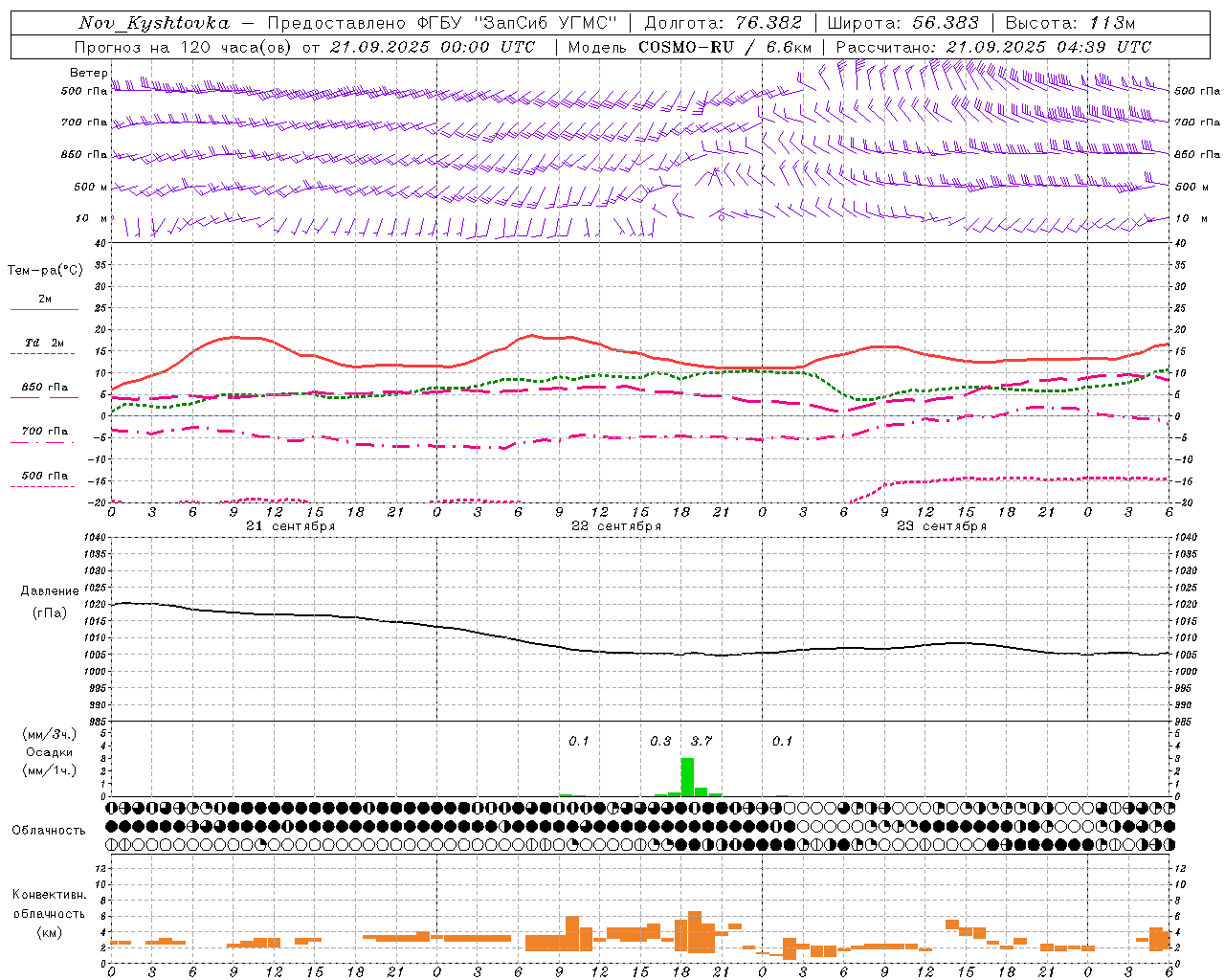Select the Осадки panel label
Screen dimensions: 1225x980
[x=49, y=752]
